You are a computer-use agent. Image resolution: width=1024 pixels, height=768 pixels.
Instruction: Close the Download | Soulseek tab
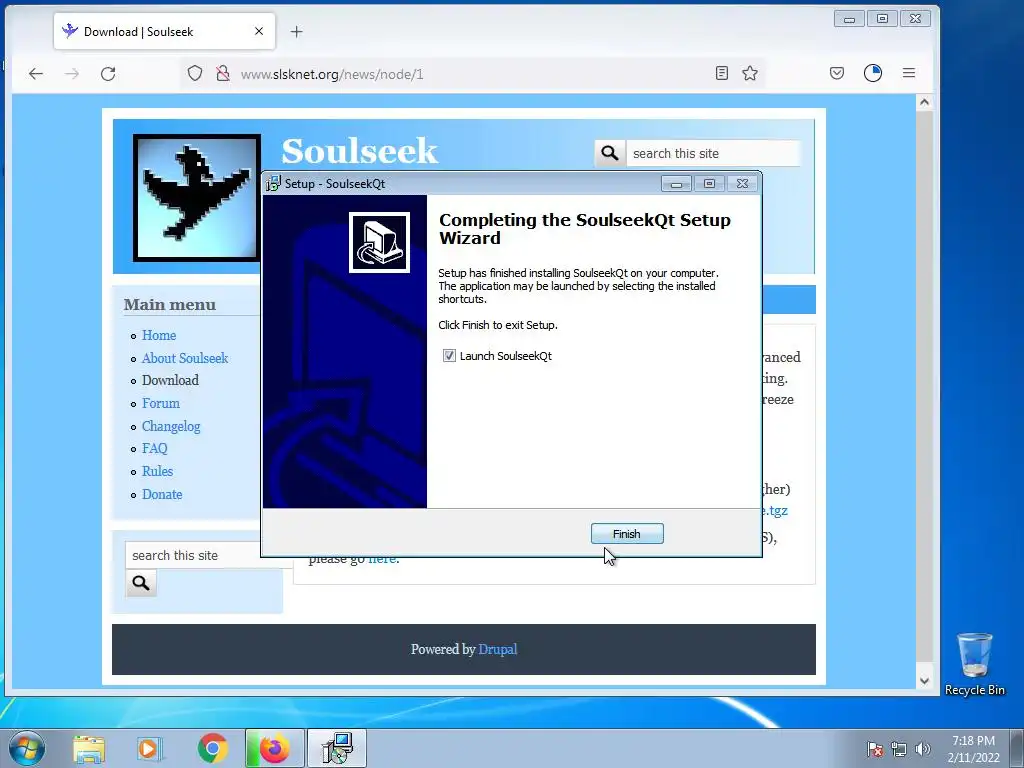point(259,31)
